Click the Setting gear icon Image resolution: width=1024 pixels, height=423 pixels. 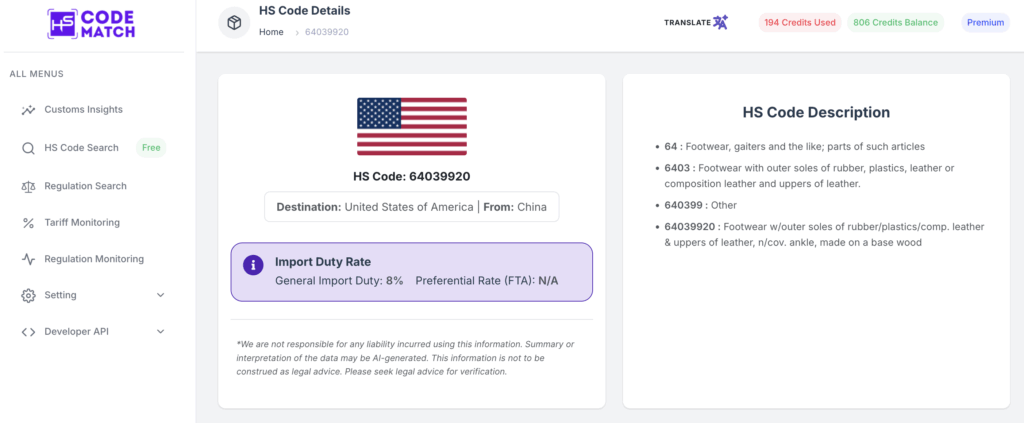coord(28,296)
